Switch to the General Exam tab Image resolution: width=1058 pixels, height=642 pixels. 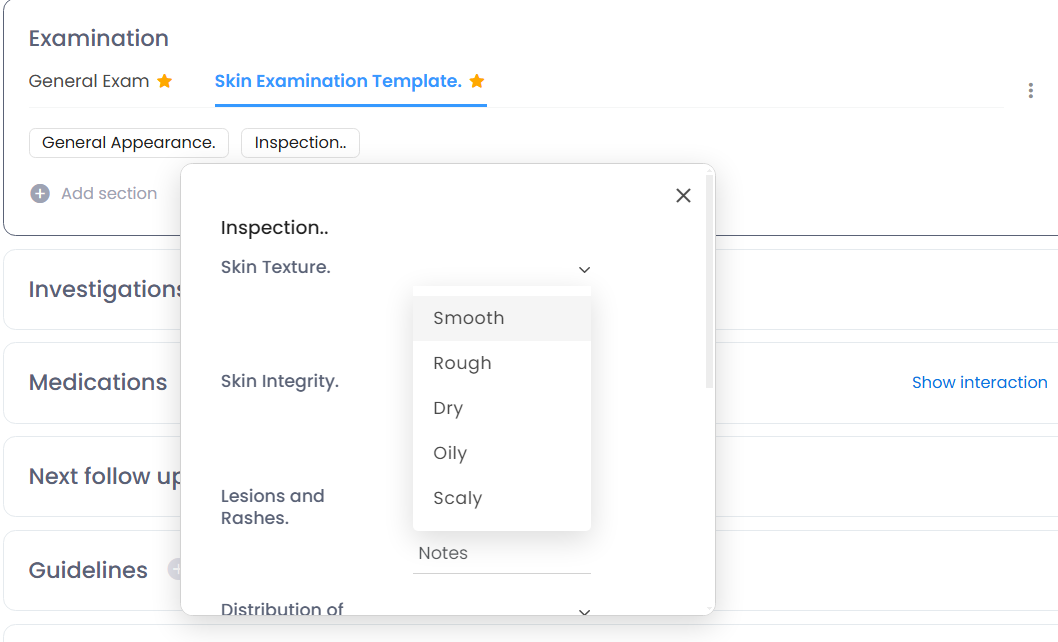[x=89, y=81]
